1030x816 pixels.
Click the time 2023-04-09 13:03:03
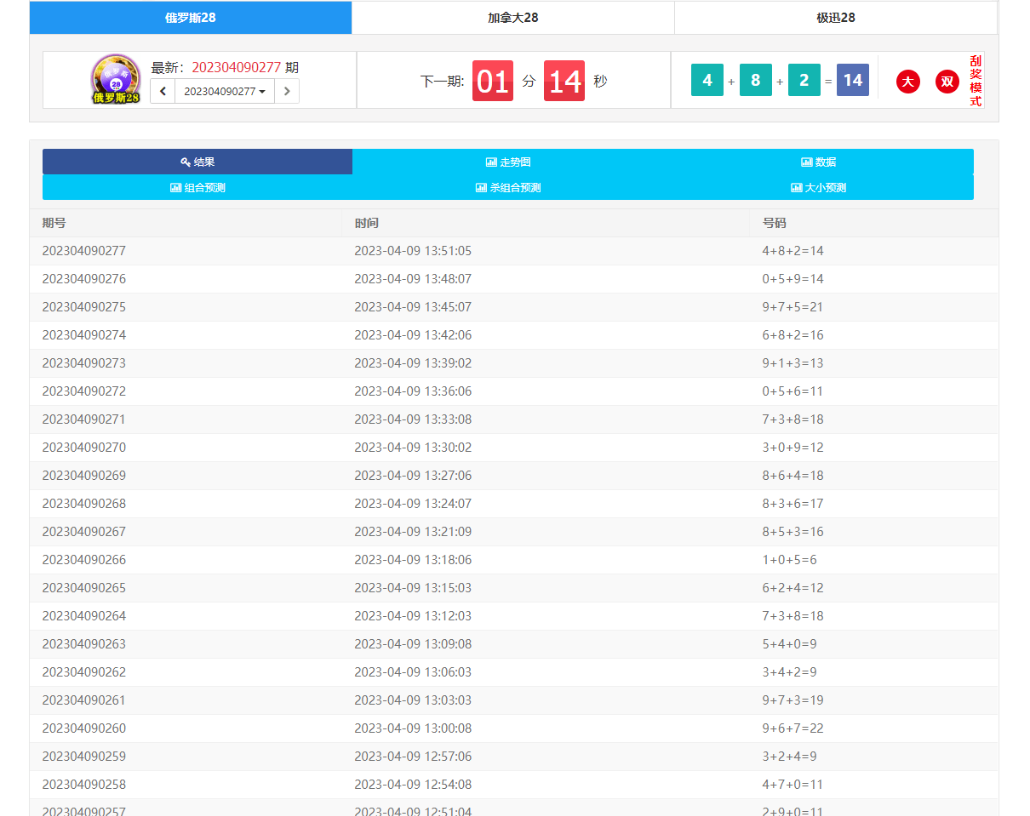pos(413,700)
